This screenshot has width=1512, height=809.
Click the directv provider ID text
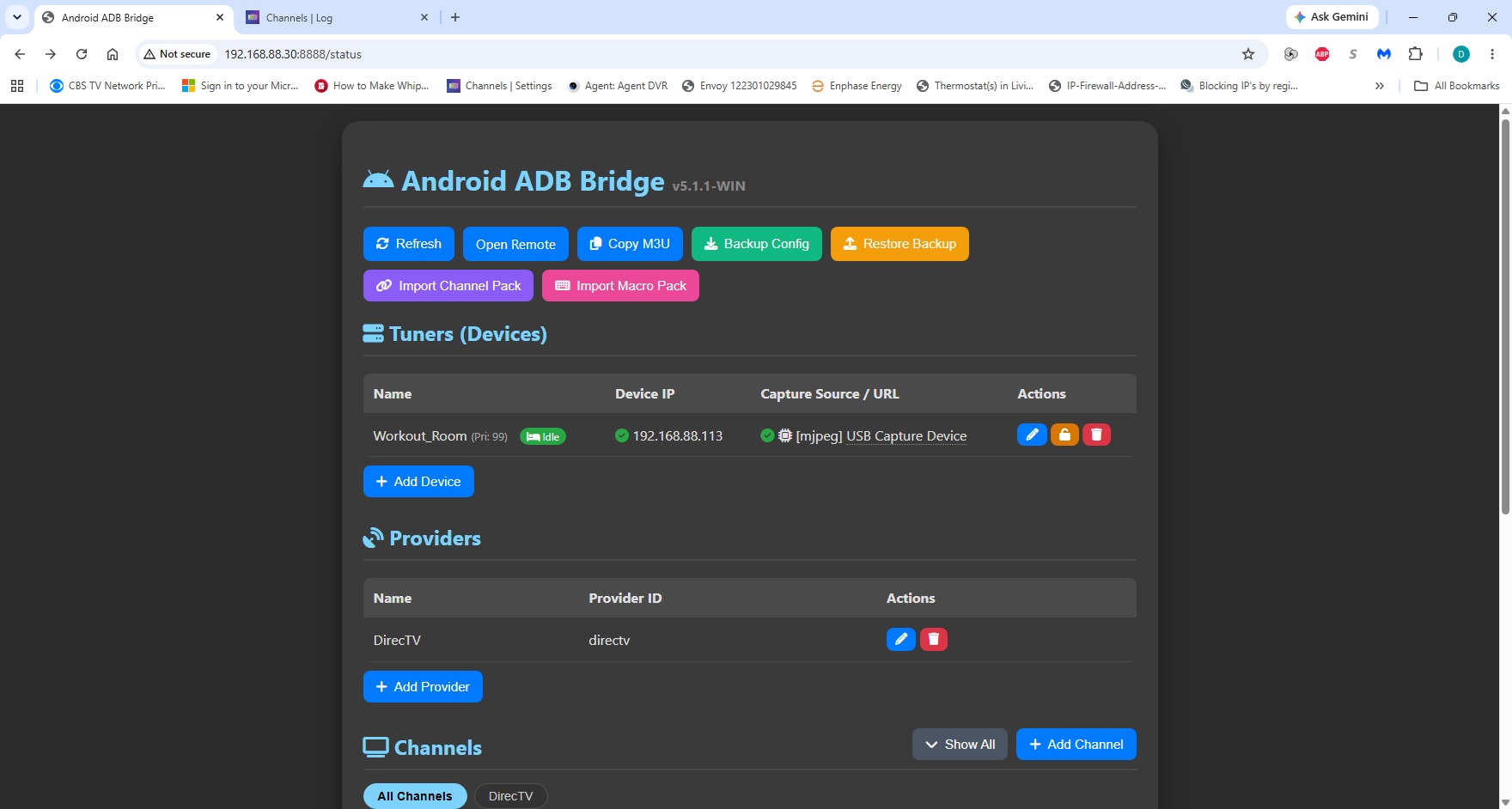pyautogui.click(x=609, y=641)
